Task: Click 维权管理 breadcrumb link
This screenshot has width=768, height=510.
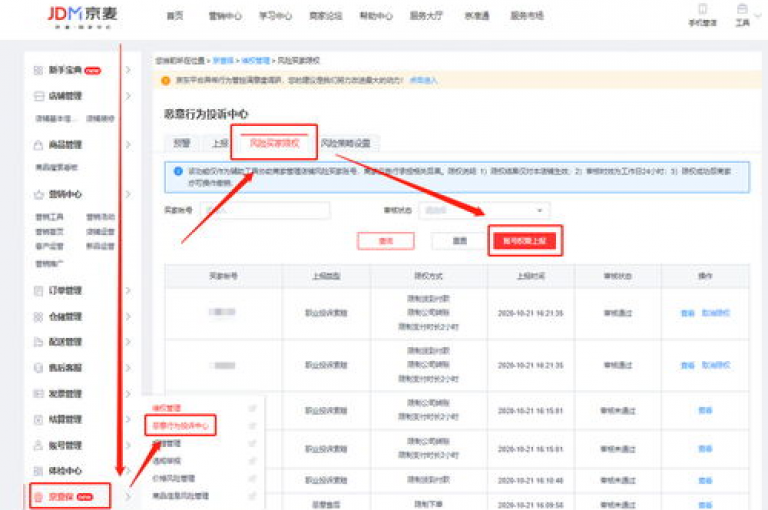Action: (256, 61)
